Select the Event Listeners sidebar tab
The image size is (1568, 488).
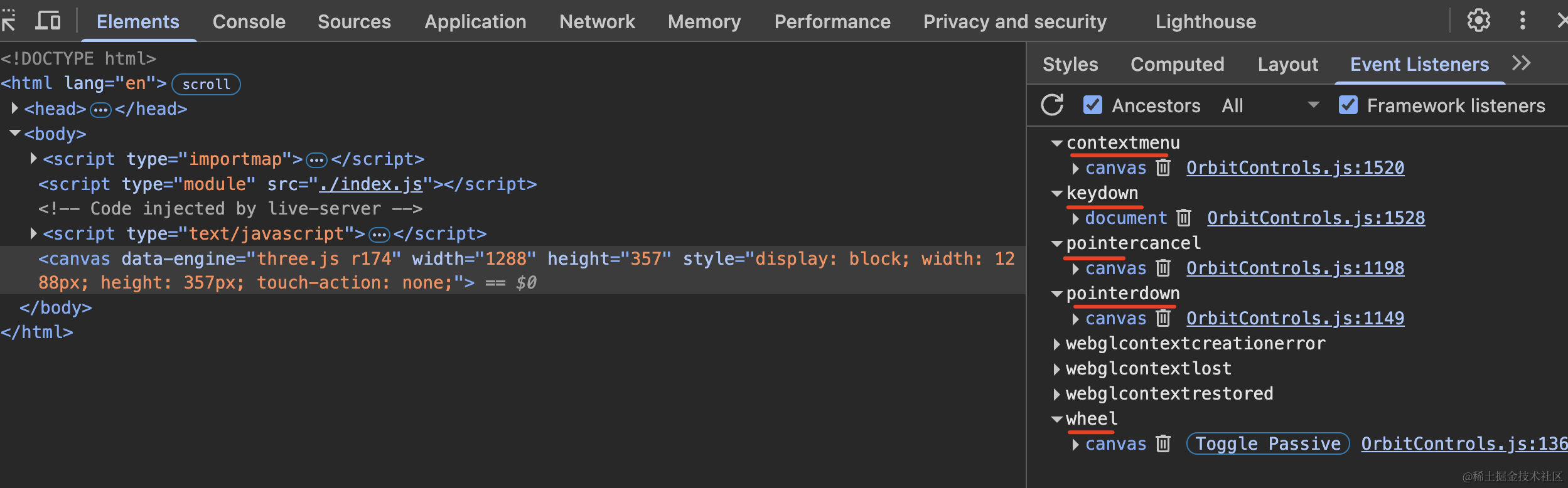1420,64
